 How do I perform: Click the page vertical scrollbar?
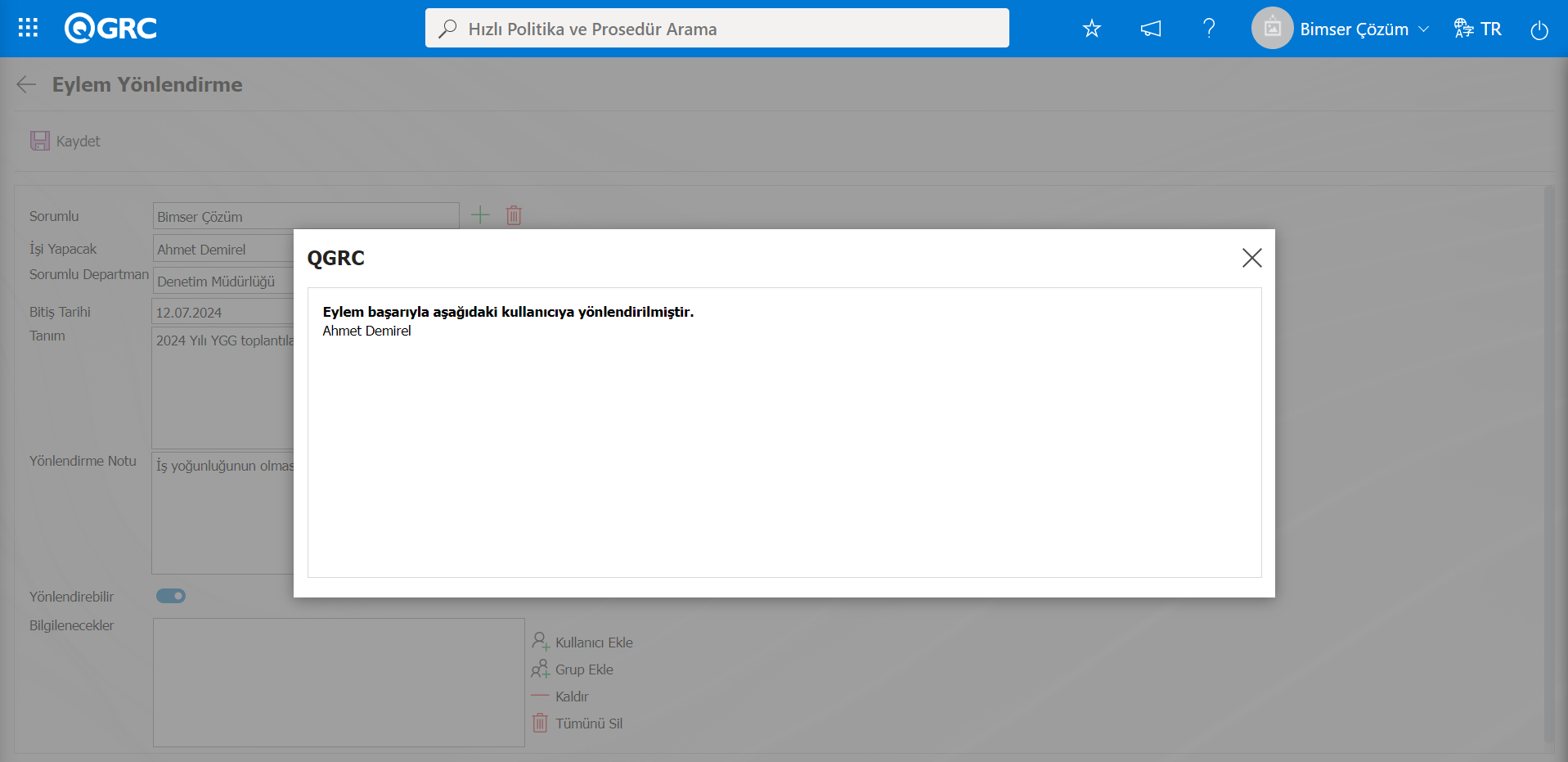click(1548, 464)
